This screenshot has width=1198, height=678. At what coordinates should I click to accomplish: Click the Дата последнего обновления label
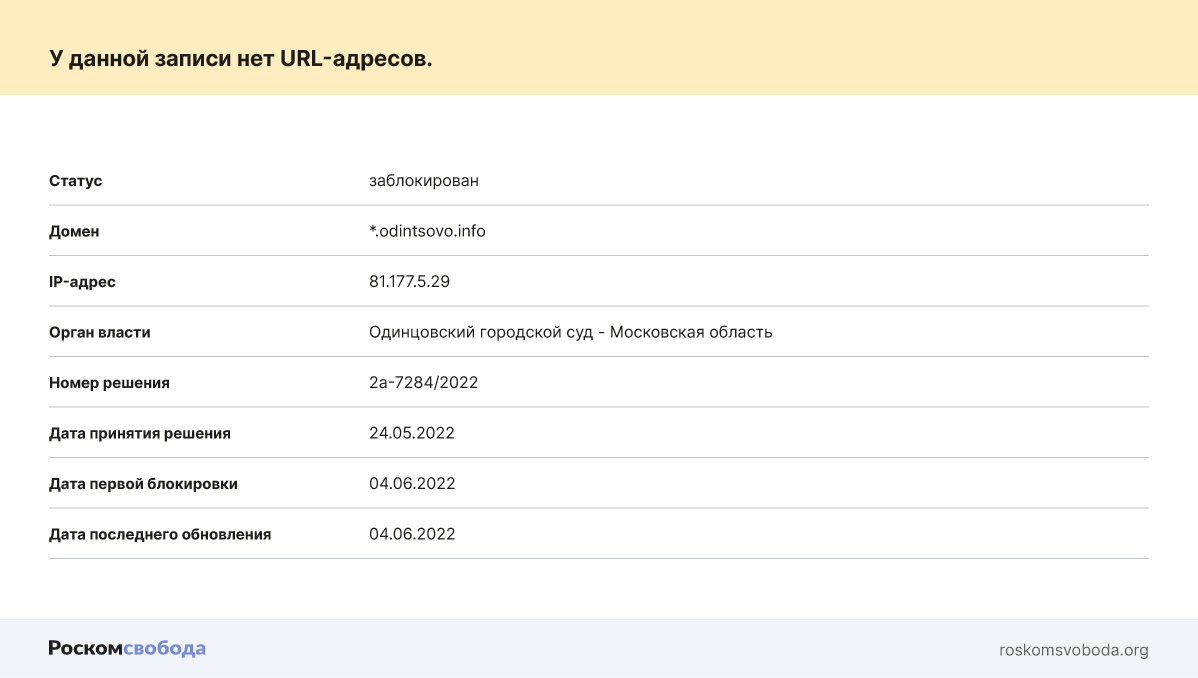(160, 534)
